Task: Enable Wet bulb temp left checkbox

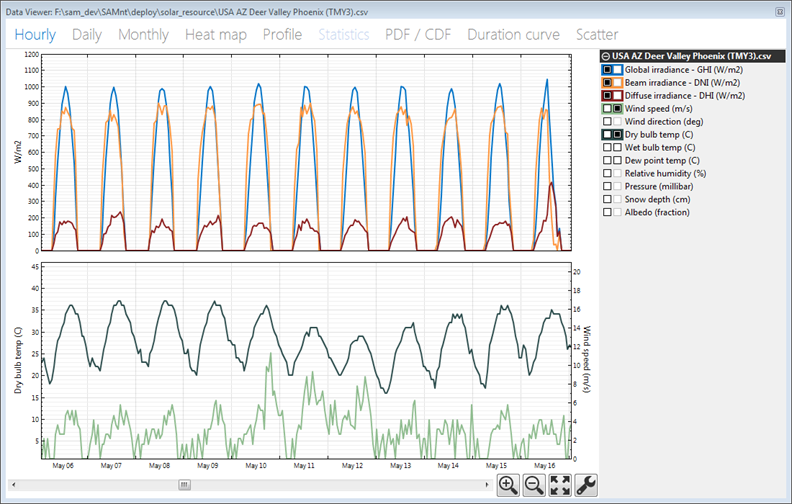Action: (x=607, y=147)
